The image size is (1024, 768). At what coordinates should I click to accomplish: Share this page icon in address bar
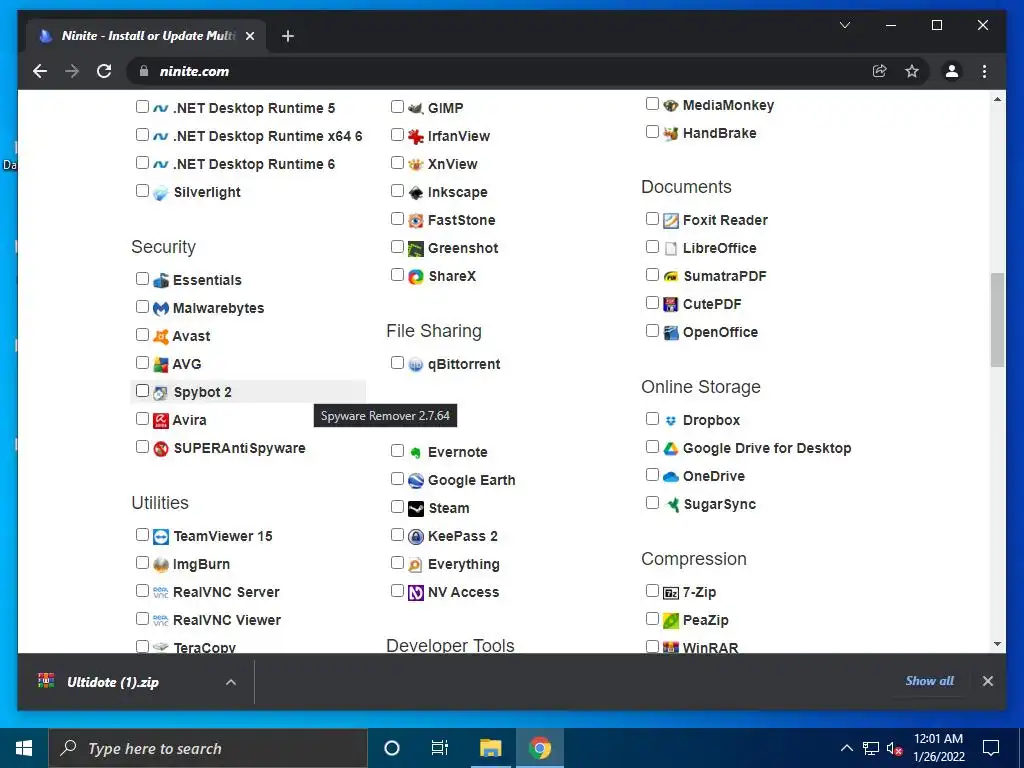click(x=880, y=71)
